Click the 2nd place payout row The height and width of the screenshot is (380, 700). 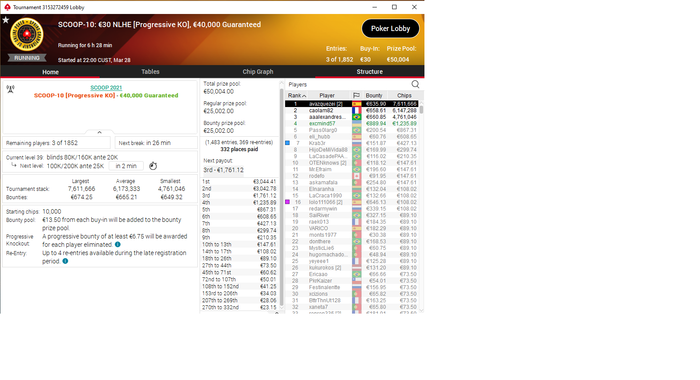[239, 189]
